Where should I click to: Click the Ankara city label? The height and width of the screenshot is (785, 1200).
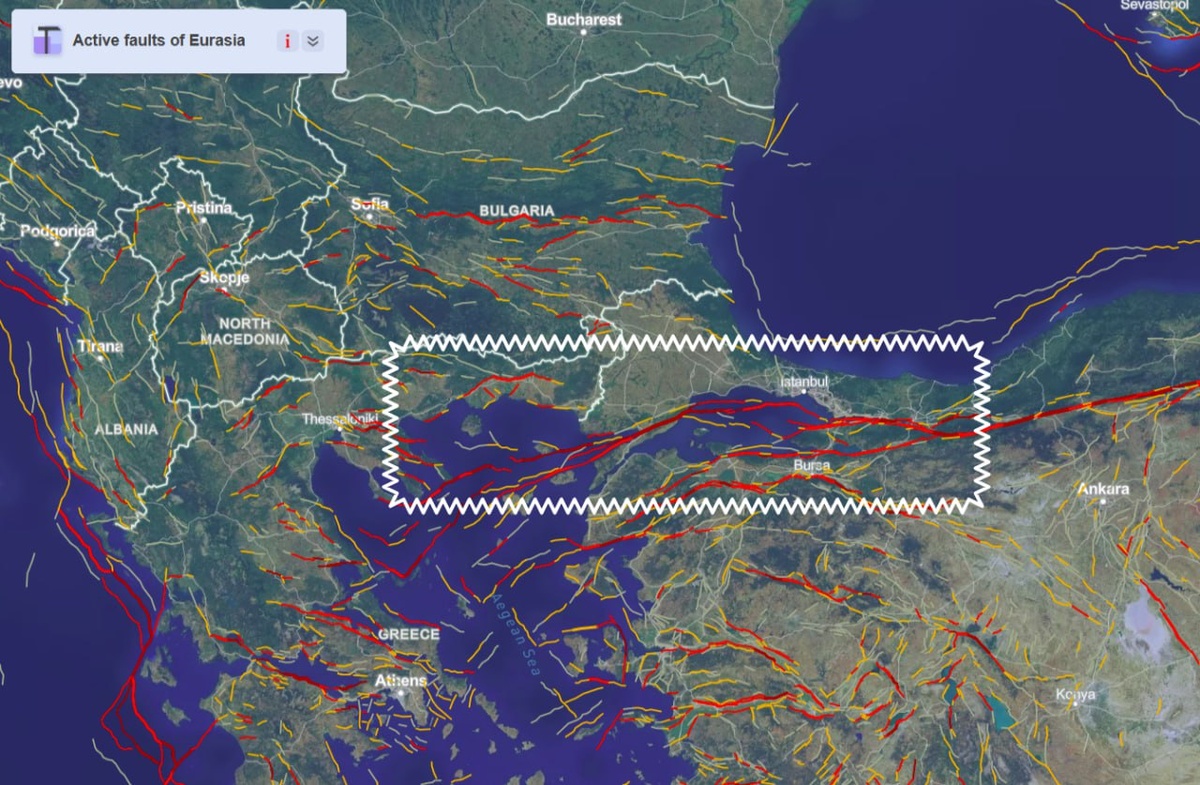[x=1104, y=489]
